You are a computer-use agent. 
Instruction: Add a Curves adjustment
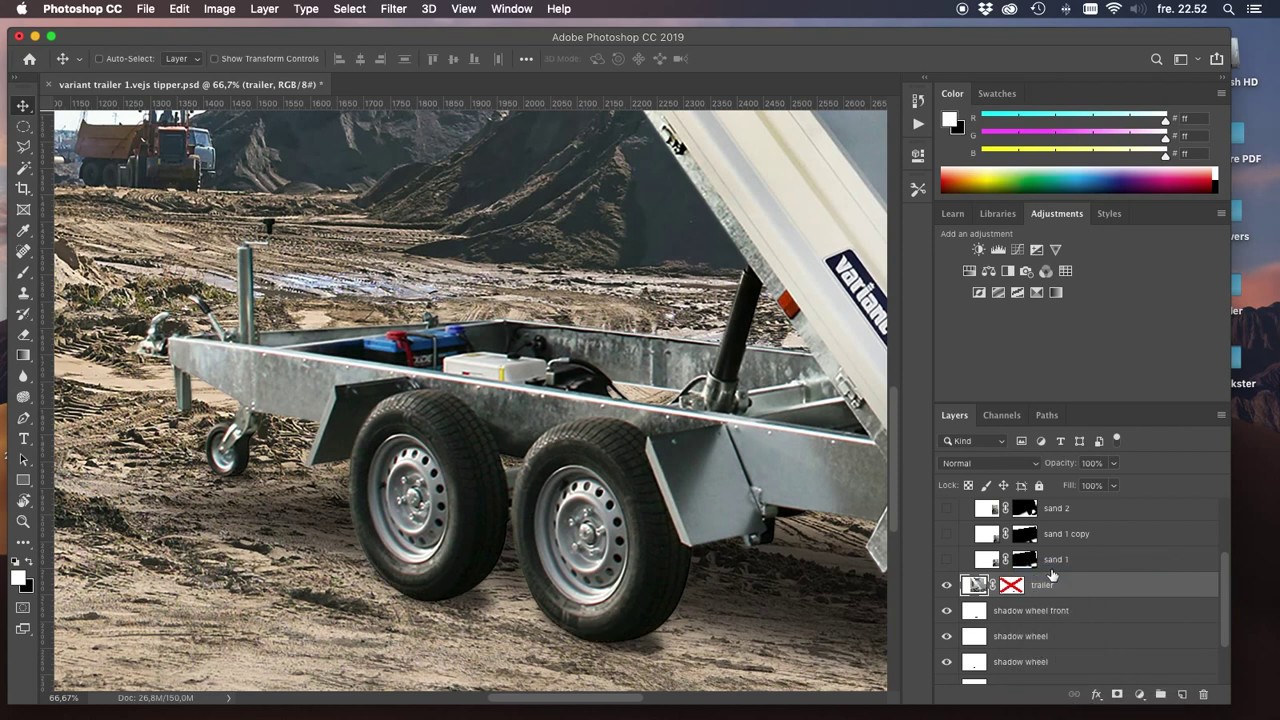point(1017,250)
